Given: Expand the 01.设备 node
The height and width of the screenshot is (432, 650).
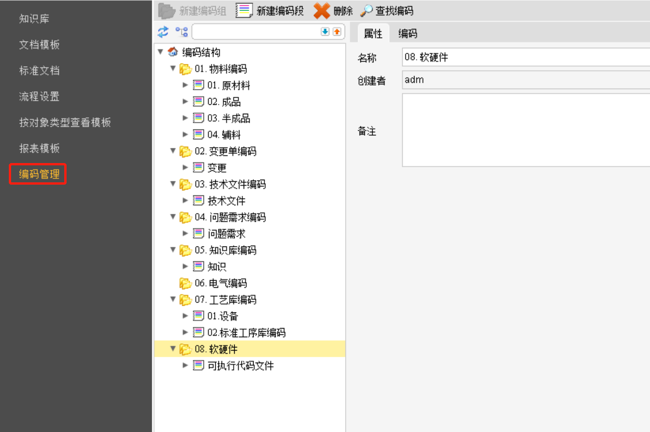Looking at the screenshot, I should pyautogui.click(x=185, y=316).
